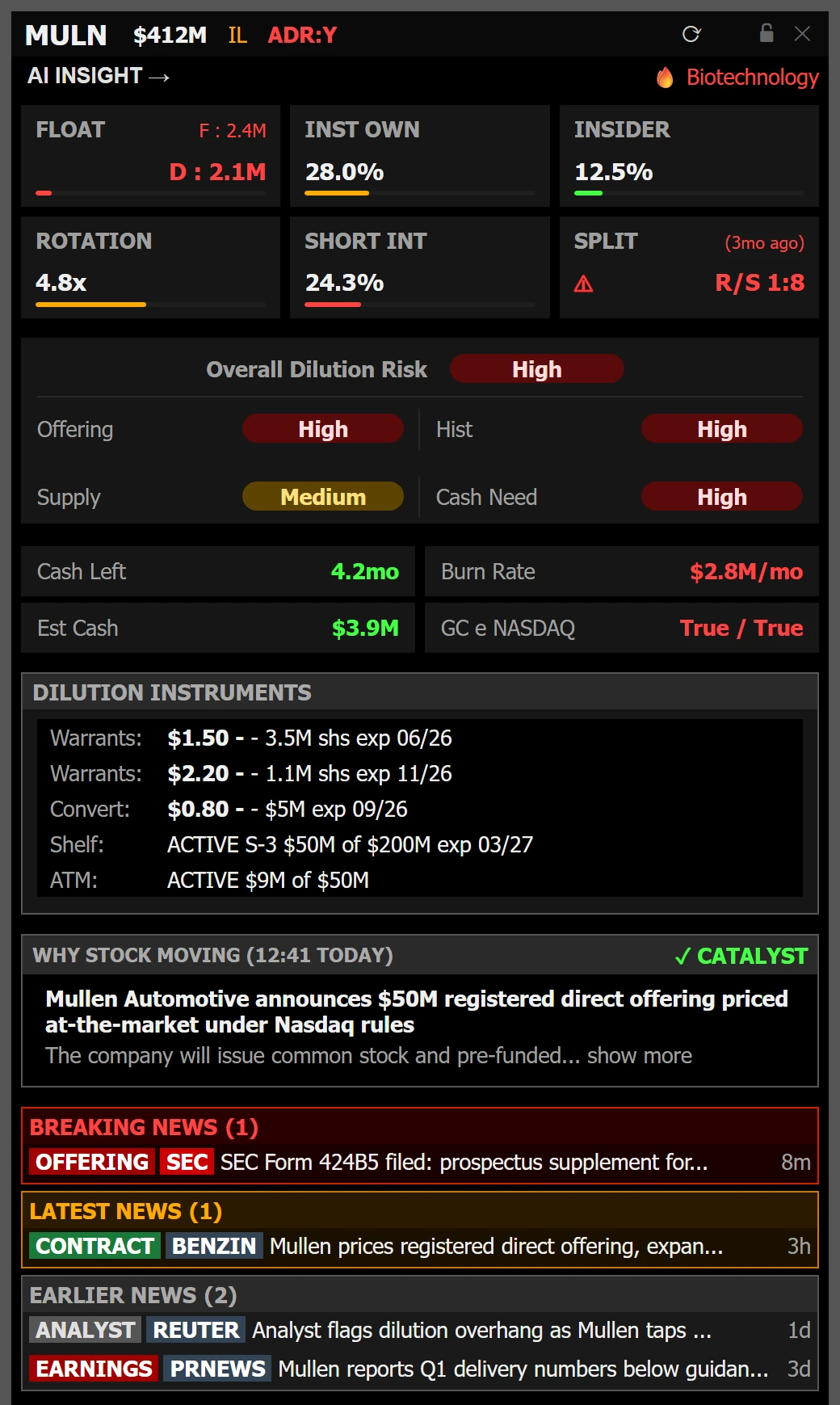The width and height of the screenshot is (840, 1405).
Task: Click the orange INST OWN progress bar
Action: (337, 193)
